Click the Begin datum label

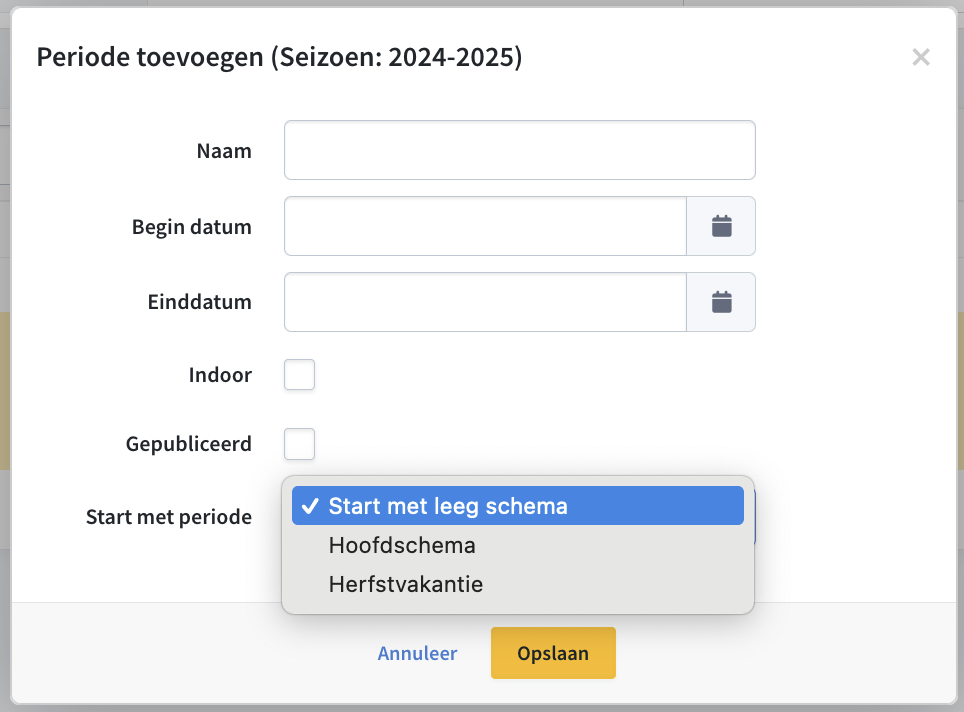pyautogui.click(x=192, y=227)
